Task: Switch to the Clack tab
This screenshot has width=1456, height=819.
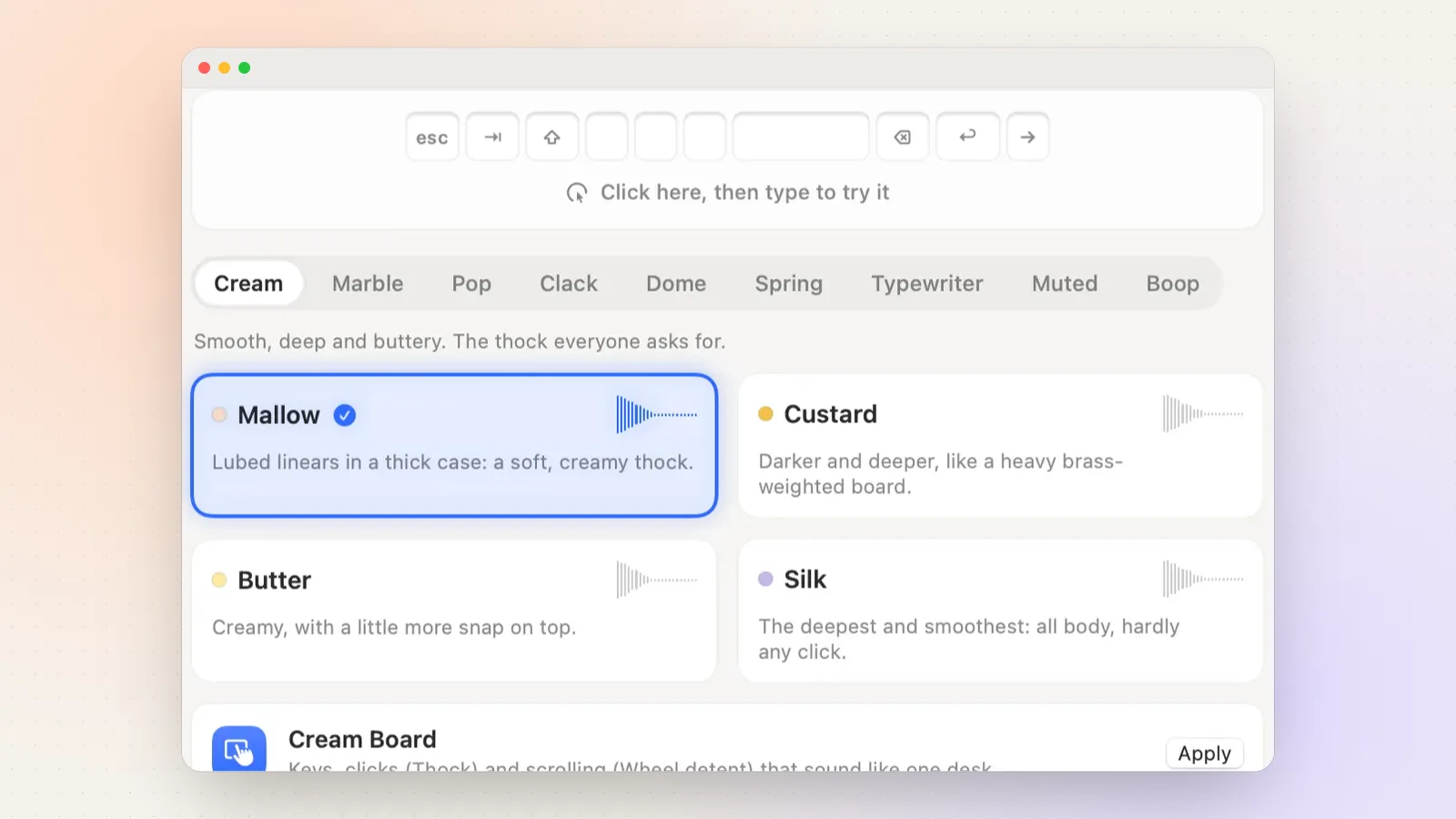Action: [569, 284]
